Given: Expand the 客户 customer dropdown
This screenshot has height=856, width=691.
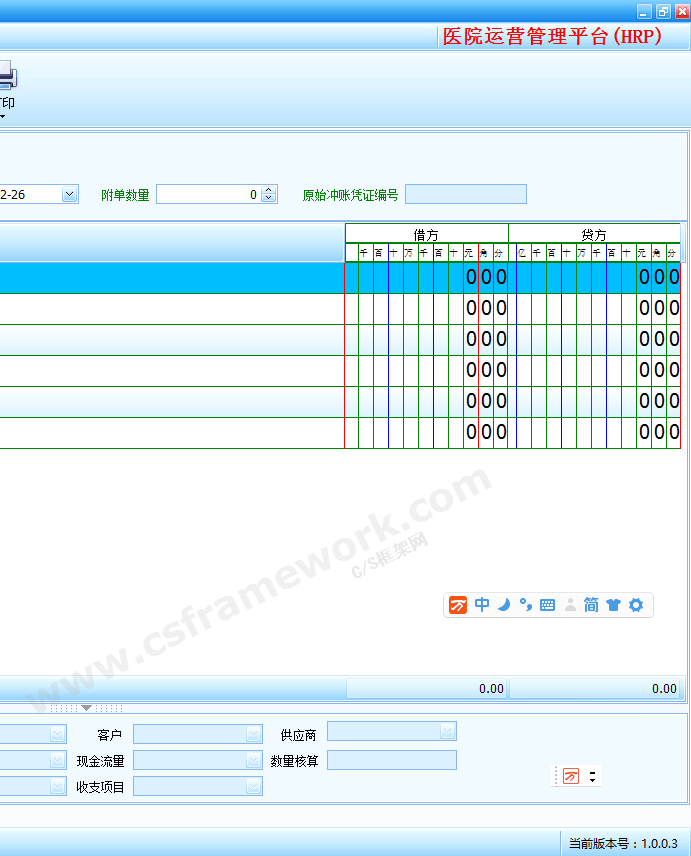Looking at the screenshot, I should (x=254, y=734).
